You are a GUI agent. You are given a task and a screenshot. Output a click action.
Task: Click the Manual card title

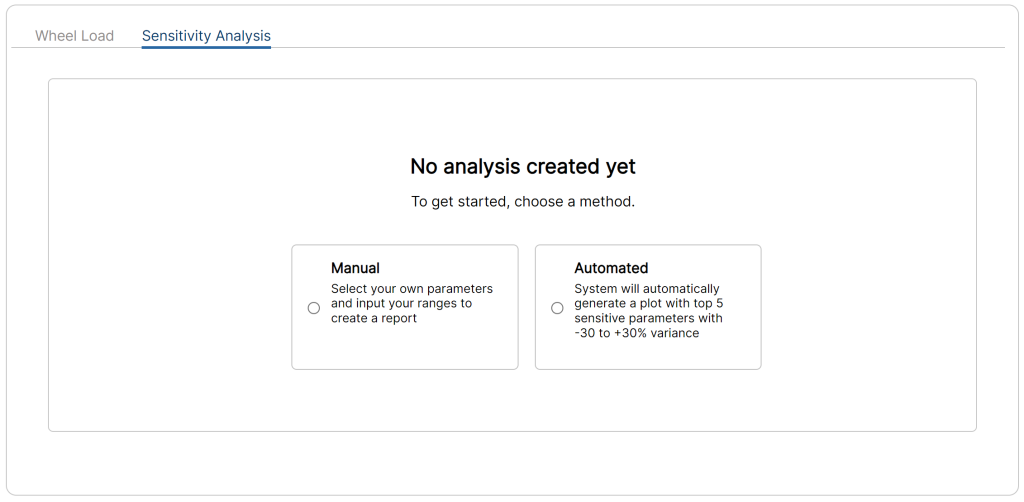(x=355, y=268)
